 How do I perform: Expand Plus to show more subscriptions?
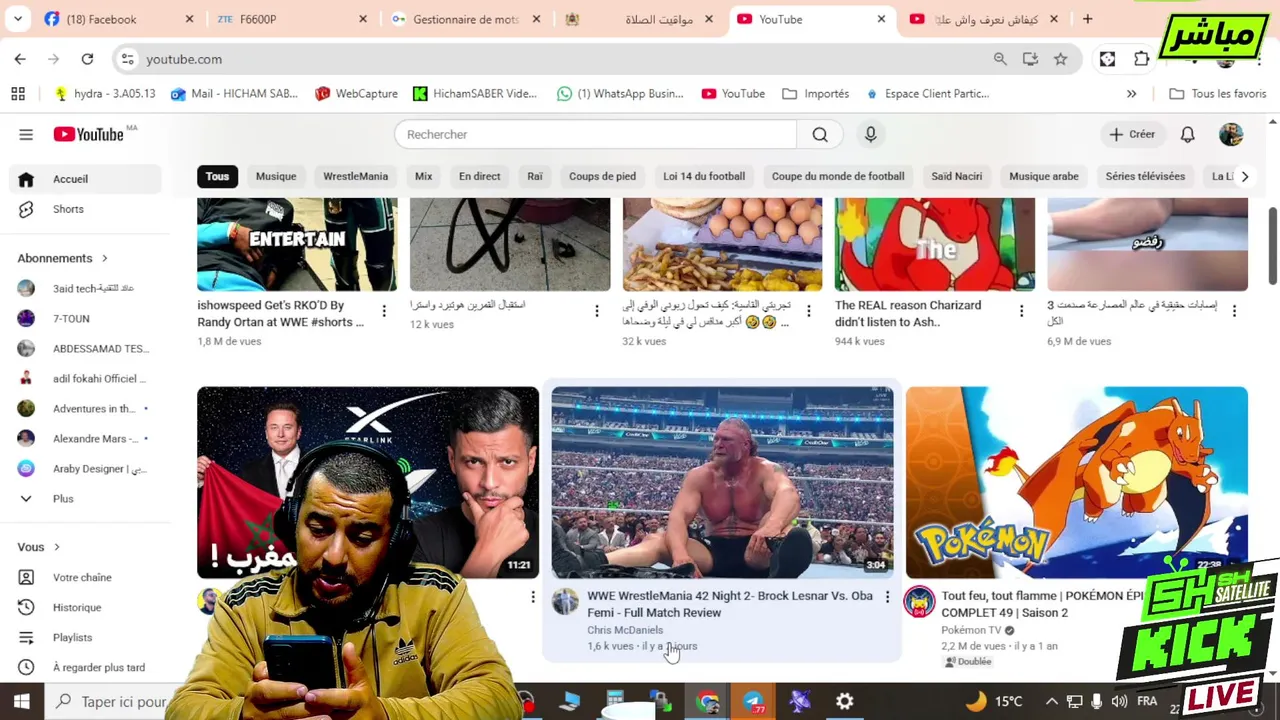click(85, 498)
